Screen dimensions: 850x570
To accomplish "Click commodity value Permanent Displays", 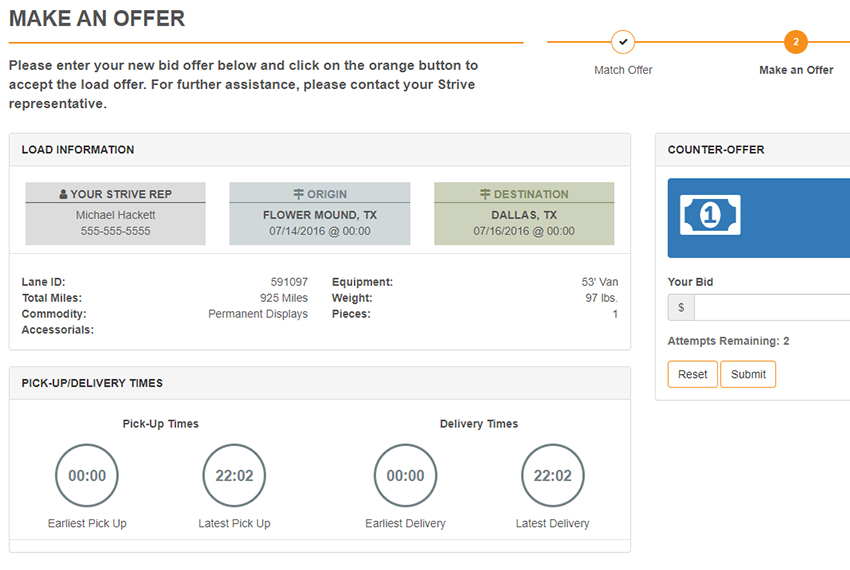I will pos(258,314).
